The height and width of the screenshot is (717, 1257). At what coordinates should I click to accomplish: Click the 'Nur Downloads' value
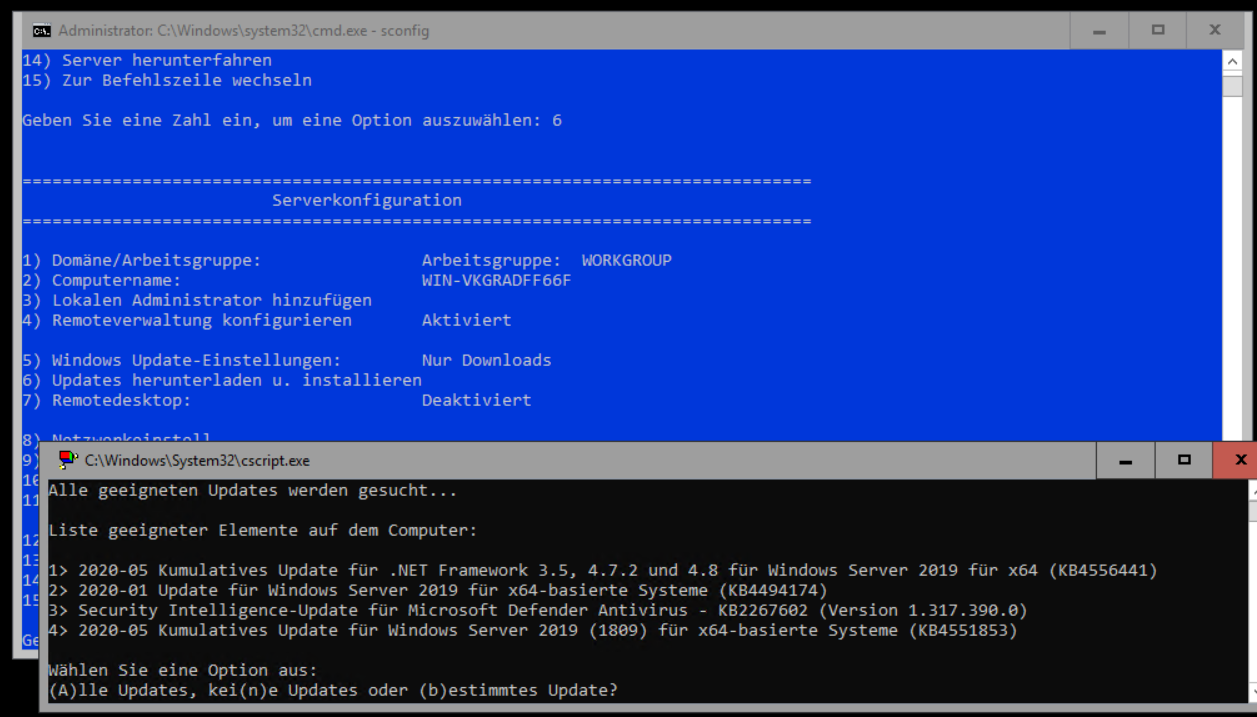[487, 360]
